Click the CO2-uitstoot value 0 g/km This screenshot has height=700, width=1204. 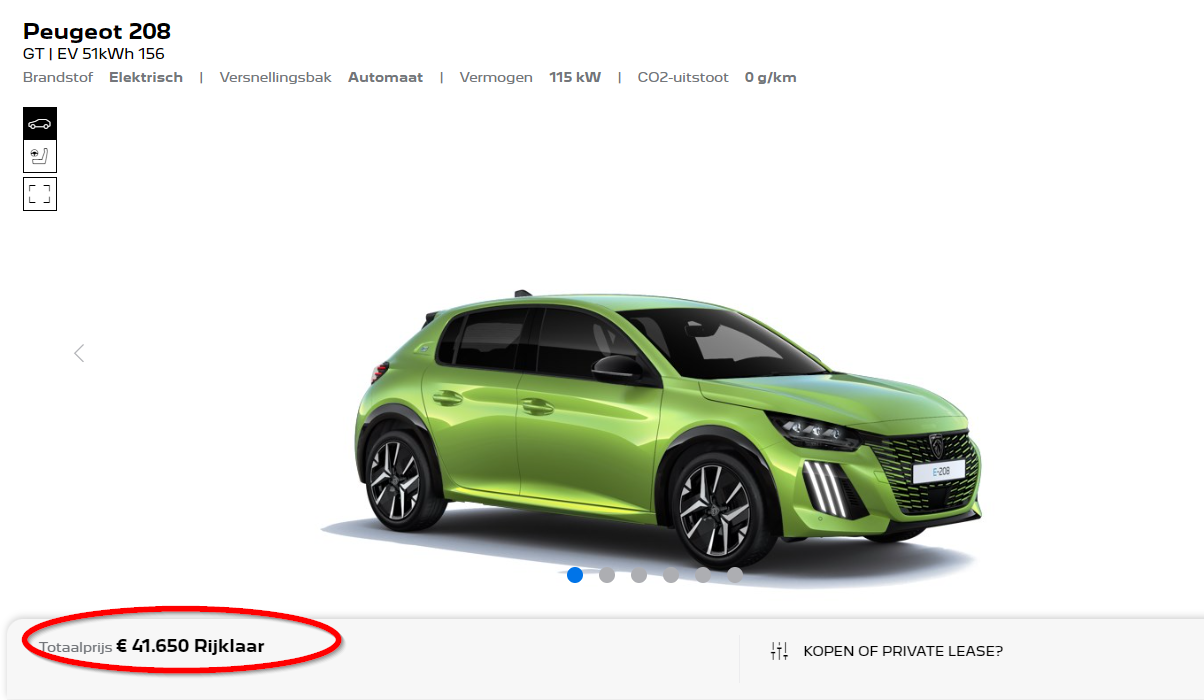770,78
